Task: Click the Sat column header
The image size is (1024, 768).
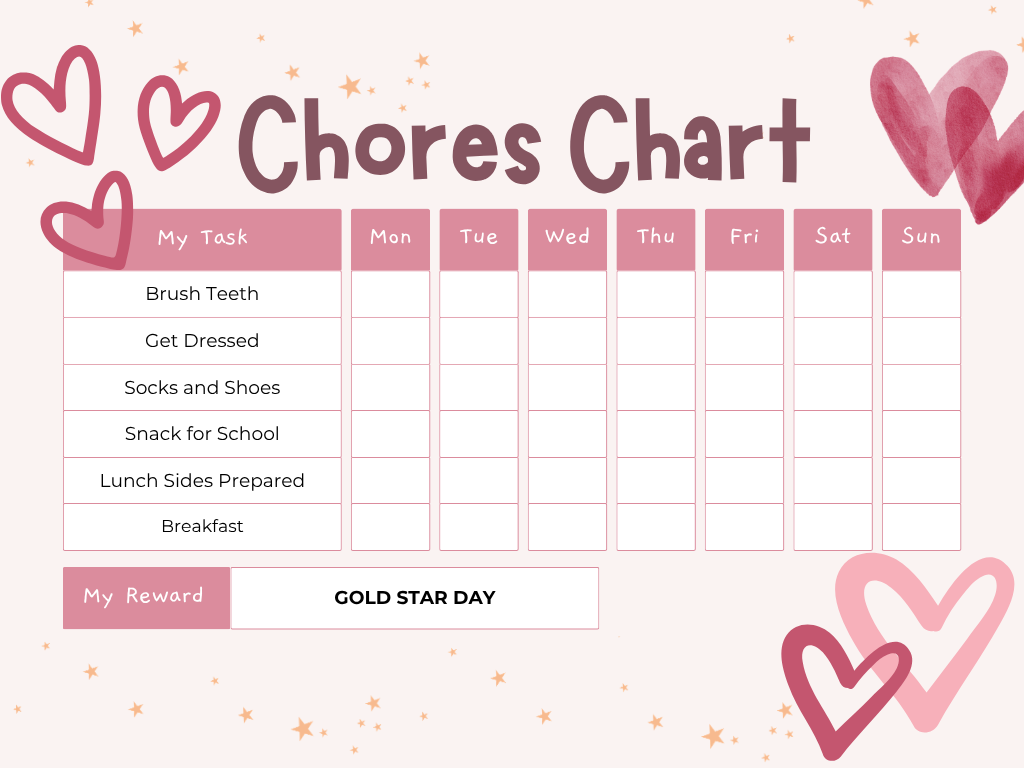Action: tap(832, 238)
